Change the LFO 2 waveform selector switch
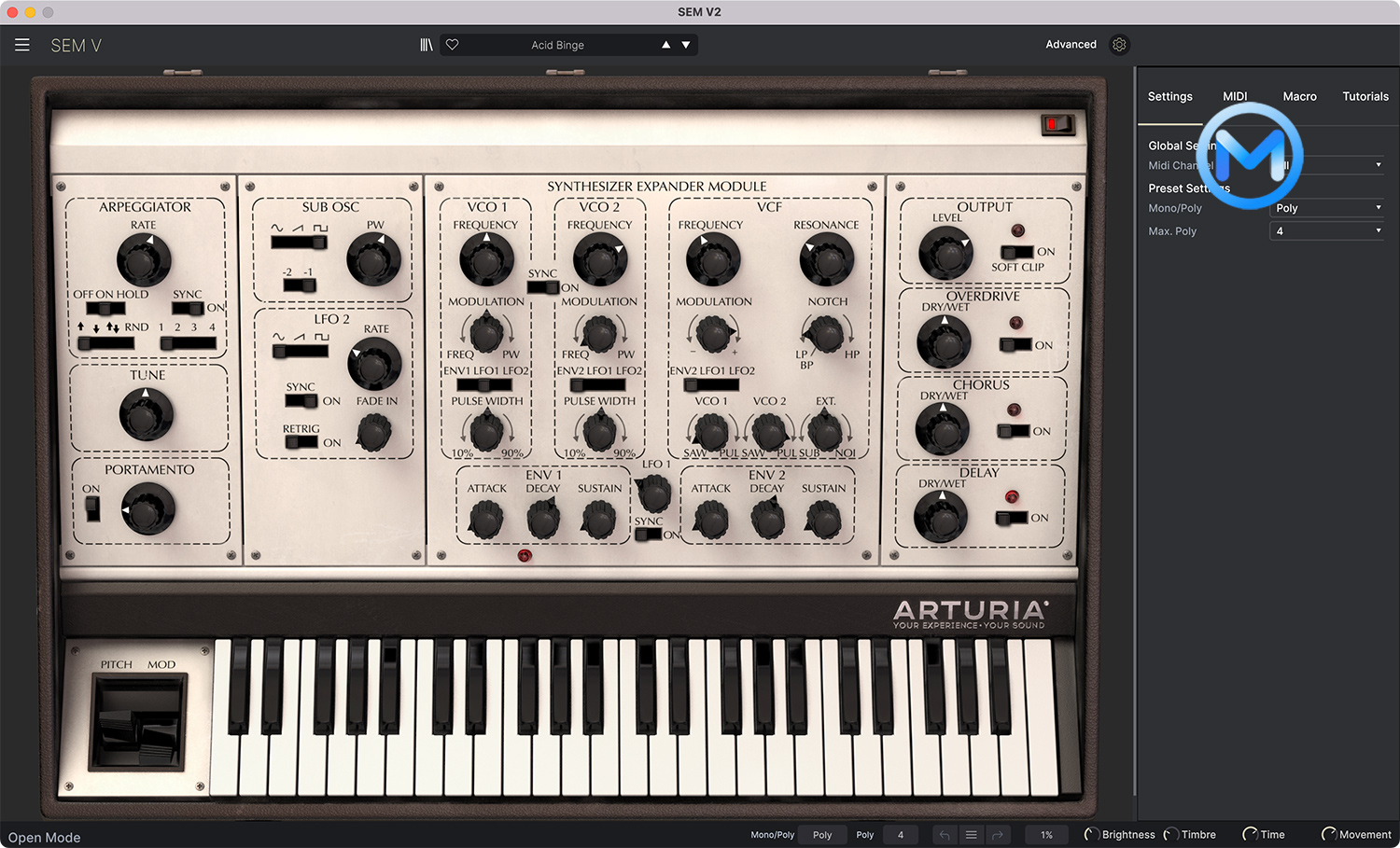Image resolution: width=1400 pixels, height=848 pixels. pos(300,352)
